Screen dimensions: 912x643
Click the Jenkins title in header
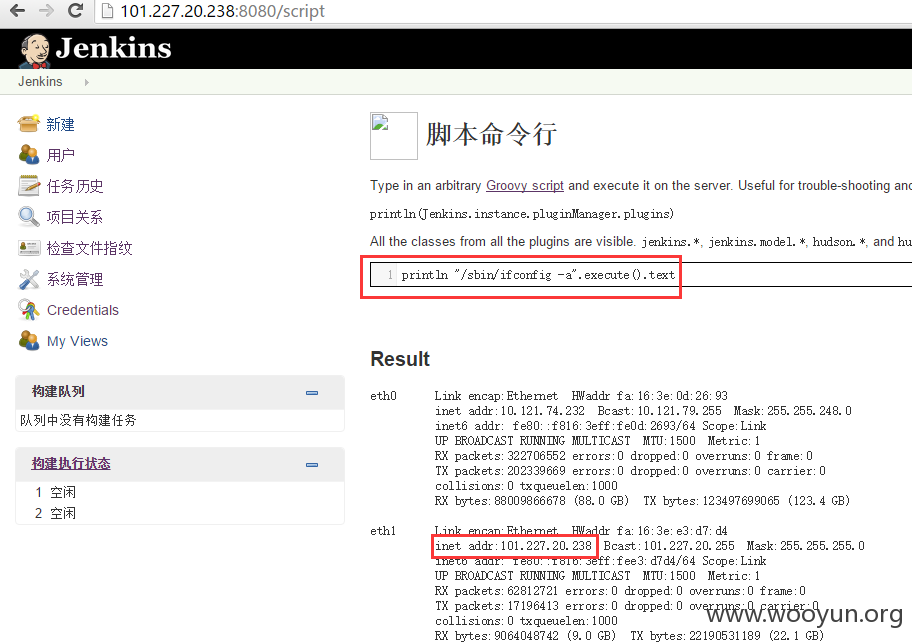point(113,48)
